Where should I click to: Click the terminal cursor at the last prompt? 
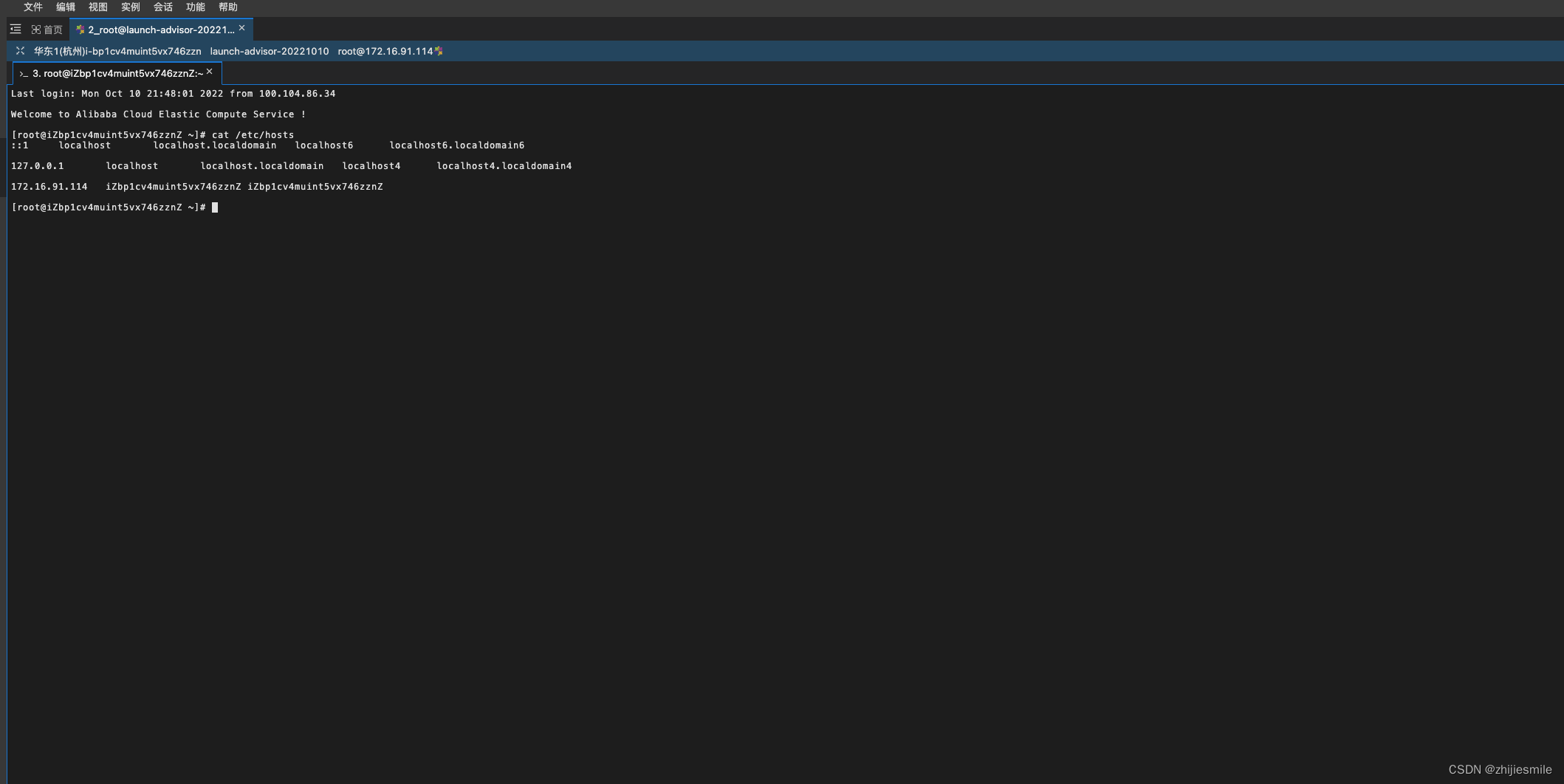pos(215,207)
